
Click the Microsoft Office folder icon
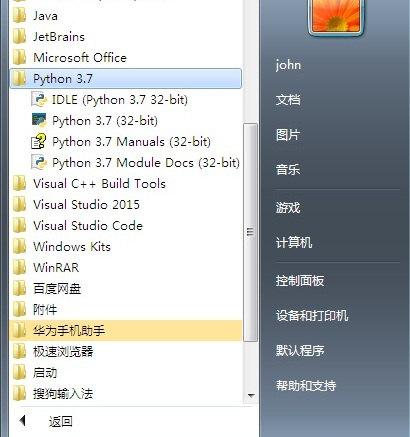tap(19, 58)
